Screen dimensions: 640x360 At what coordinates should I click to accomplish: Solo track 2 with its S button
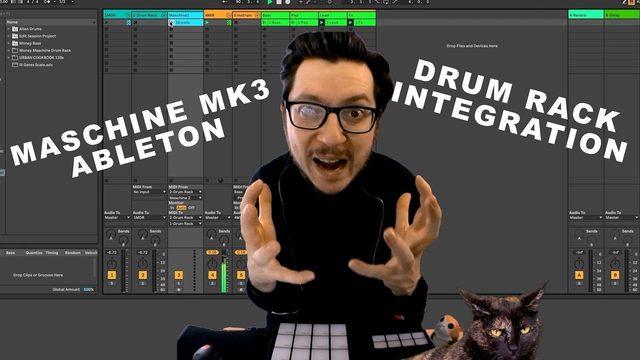pyautogui.click(x=142, y=283)
